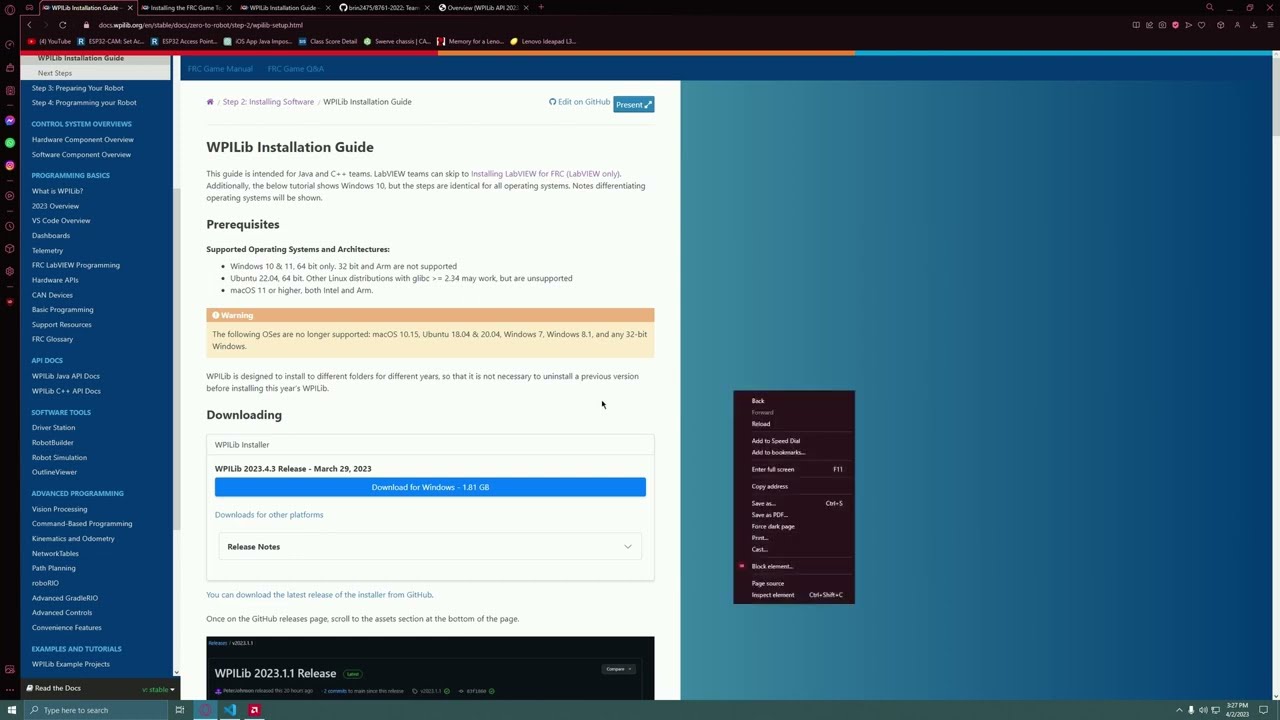
Task: Open the ad blocker shield icon
Action: pyautogui.click(x=1175, y=25)
